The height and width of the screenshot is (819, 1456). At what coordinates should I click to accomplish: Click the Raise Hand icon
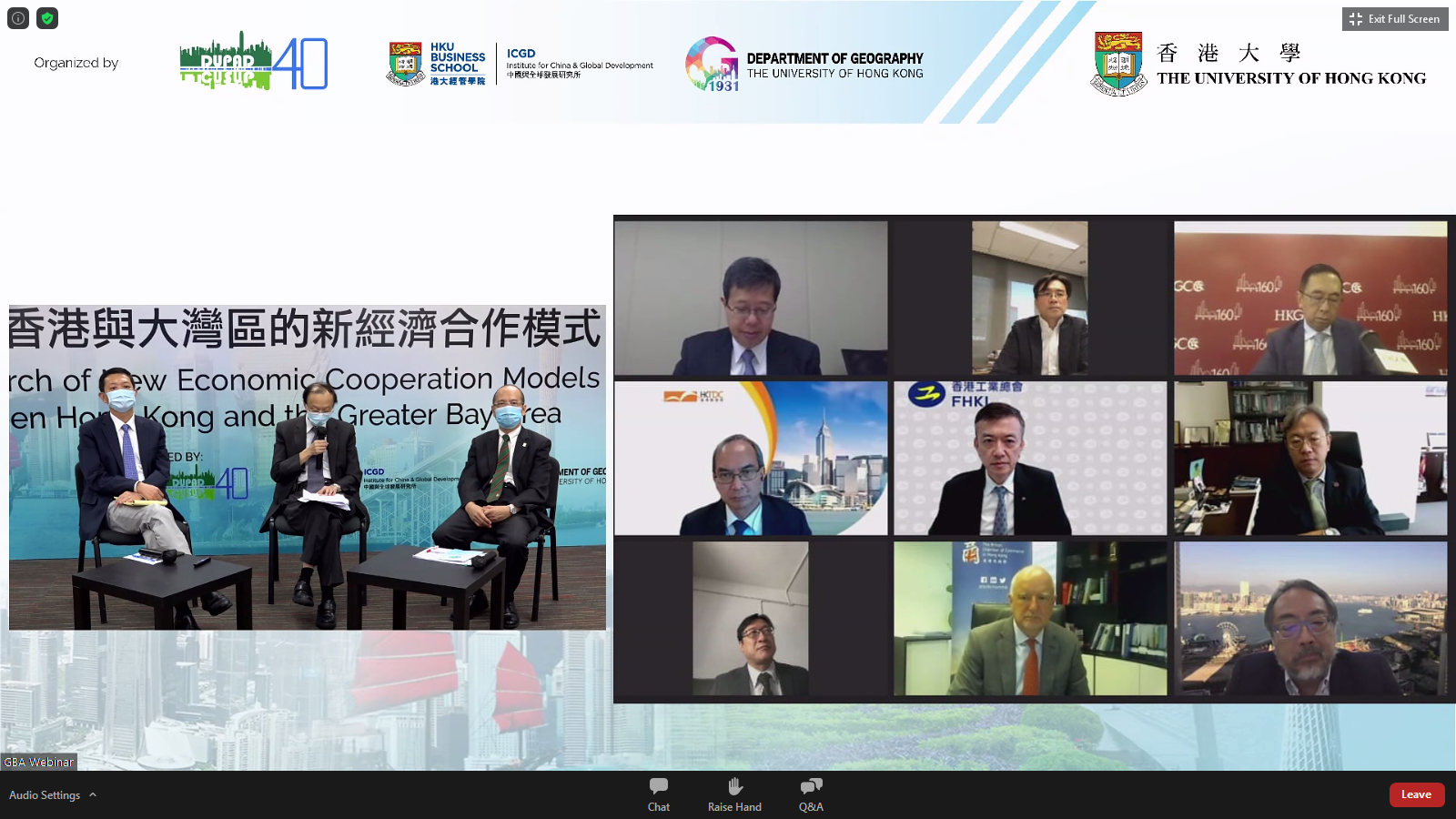[734, 794]
